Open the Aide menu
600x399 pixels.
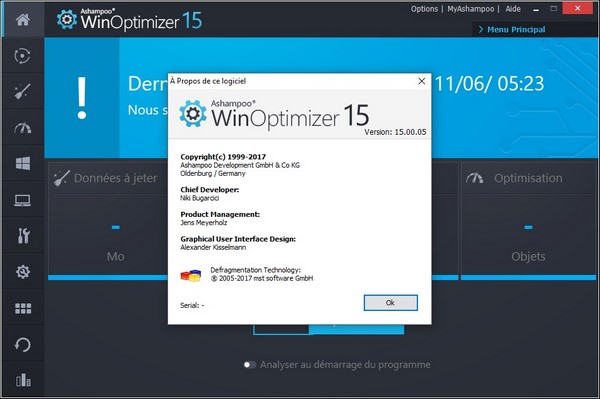click(x=513, y=9)
